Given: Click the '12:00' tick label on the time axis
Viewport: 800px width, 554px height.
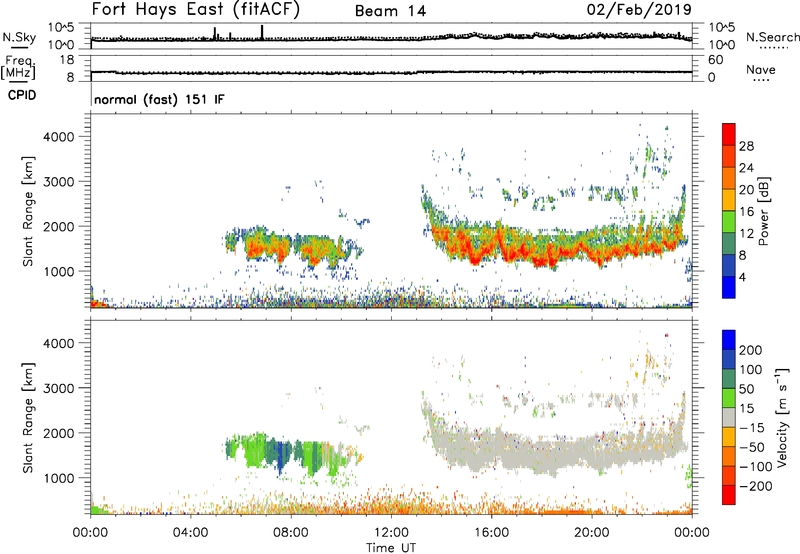Looking at the screenshot, I should (x=391, y=533).
